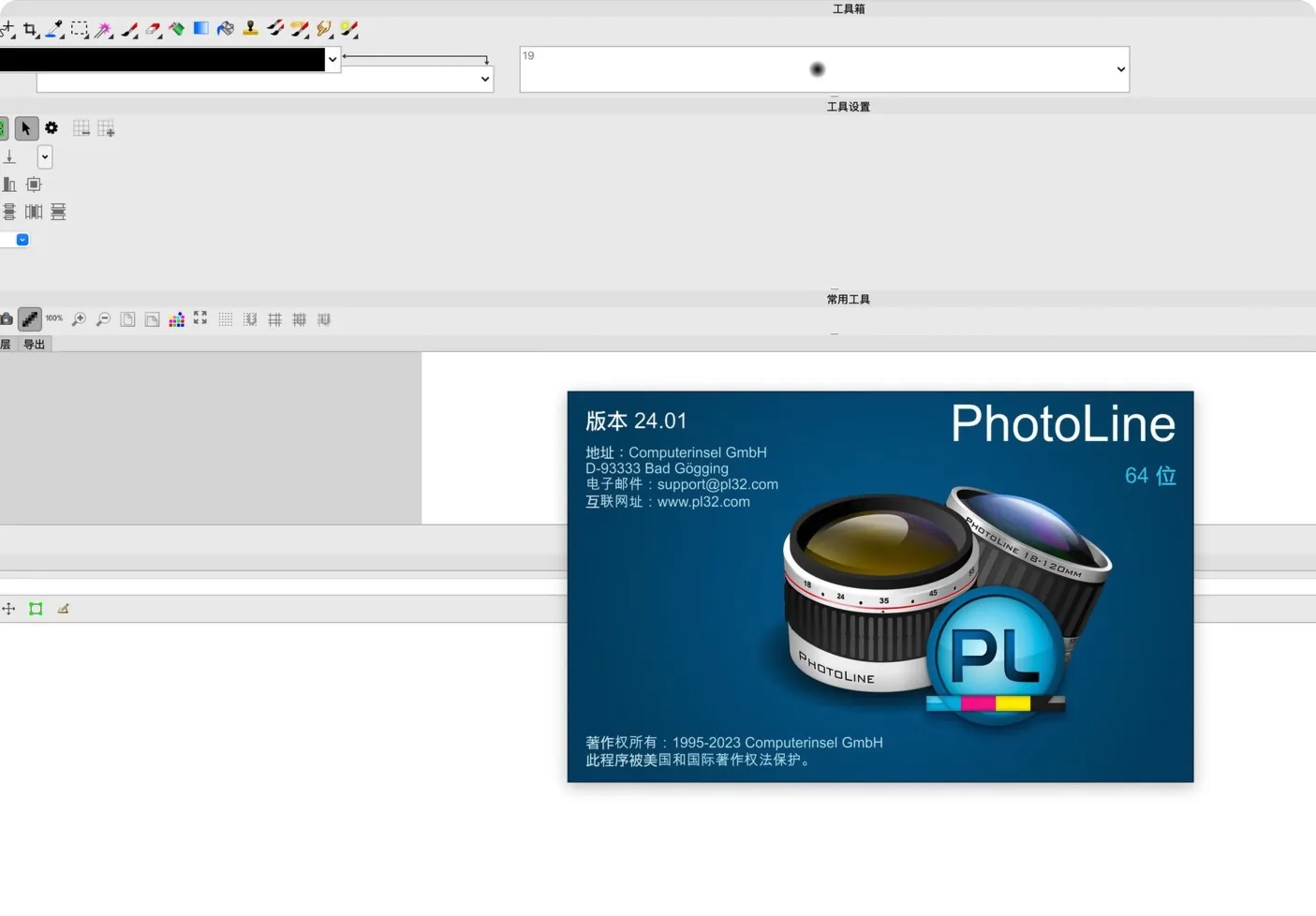Click the PhotoLine title on splash screen
This screenshot has height=916, width=1316.
tap(1063, 423)
